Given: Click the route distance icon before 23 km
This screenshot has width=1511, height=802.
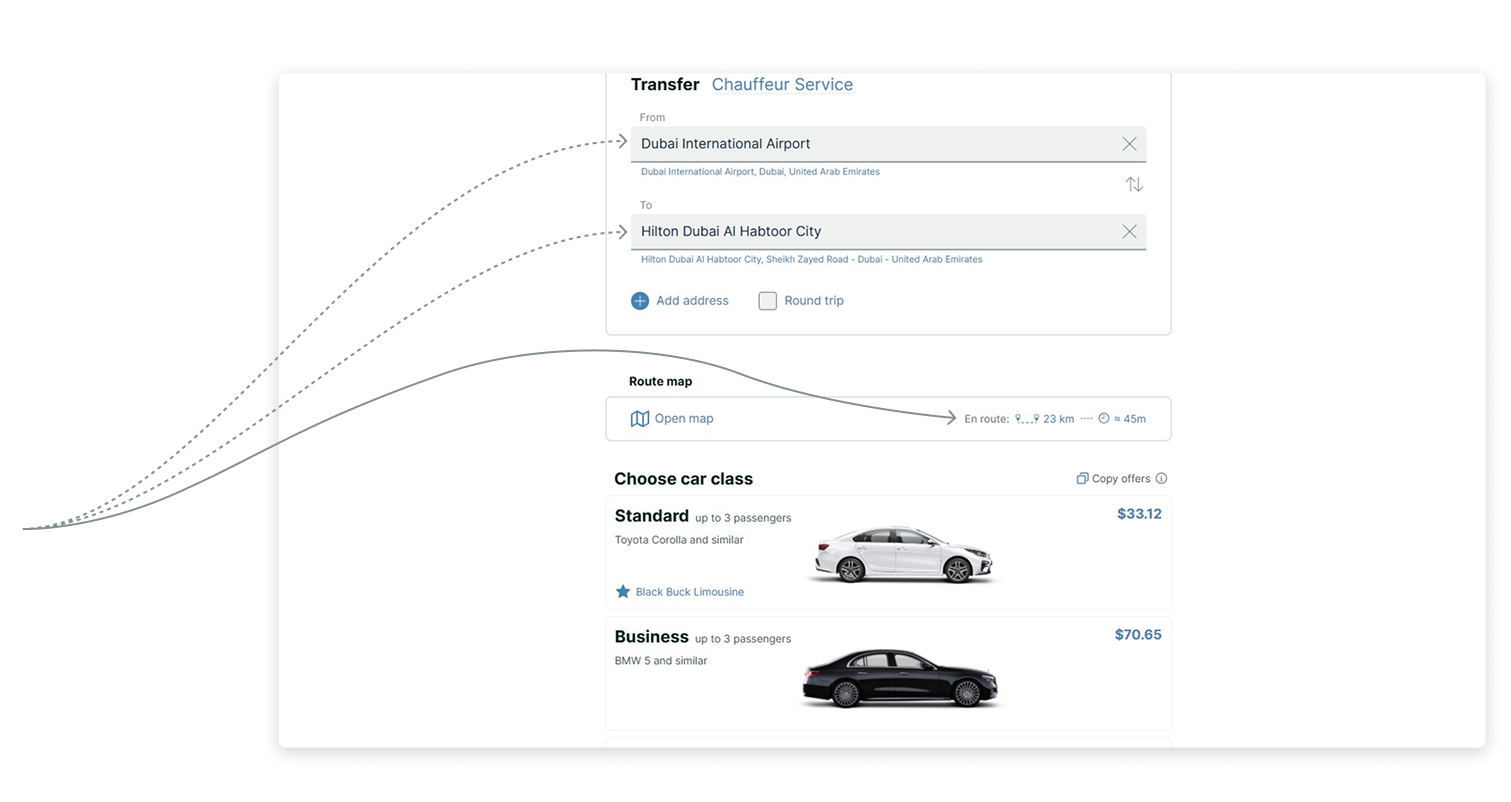Looking at the screenshot, I should (x=1026, y=419).
